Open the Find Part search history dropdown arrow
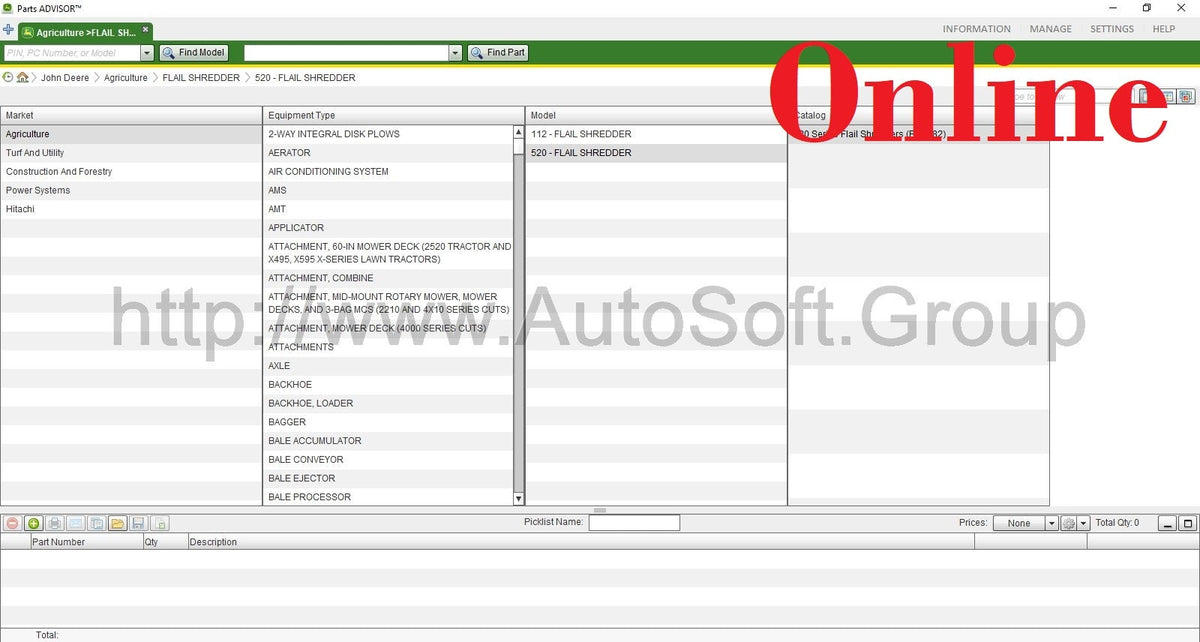This screenshot has width=1200, height=642. 455,52
